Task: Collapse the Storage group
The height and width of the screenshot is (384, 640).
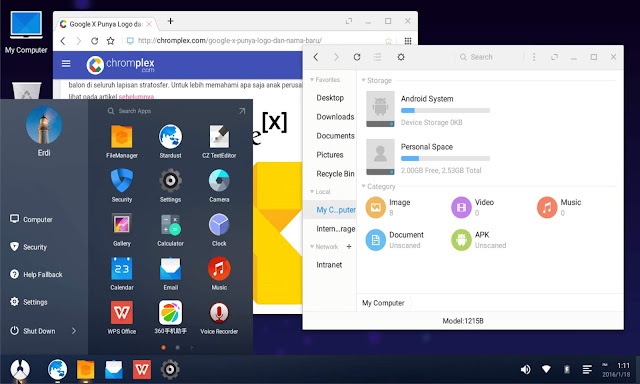Action: [x=363, y=80]
